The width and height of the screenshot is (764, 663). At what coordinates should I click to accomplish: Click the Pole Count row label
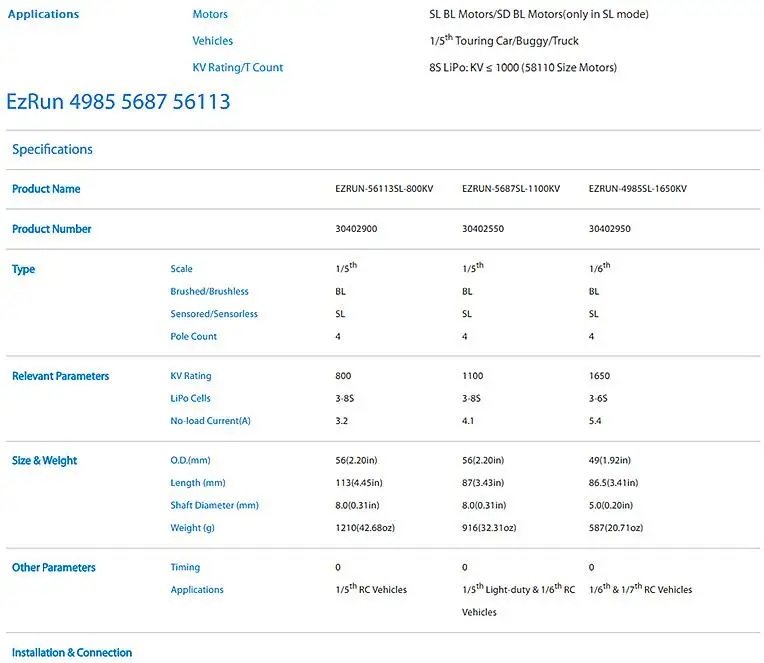193,337
